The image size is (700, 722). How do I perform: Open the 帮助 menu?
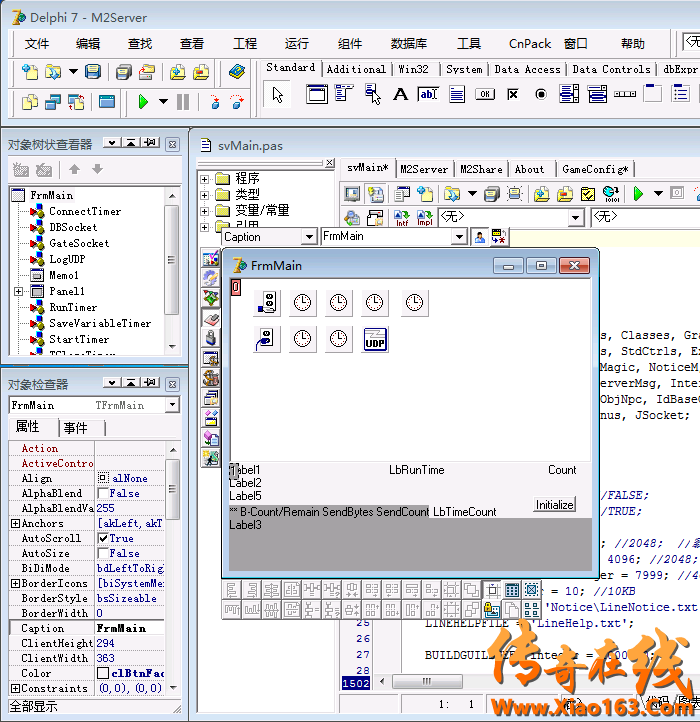click(632, 44)
